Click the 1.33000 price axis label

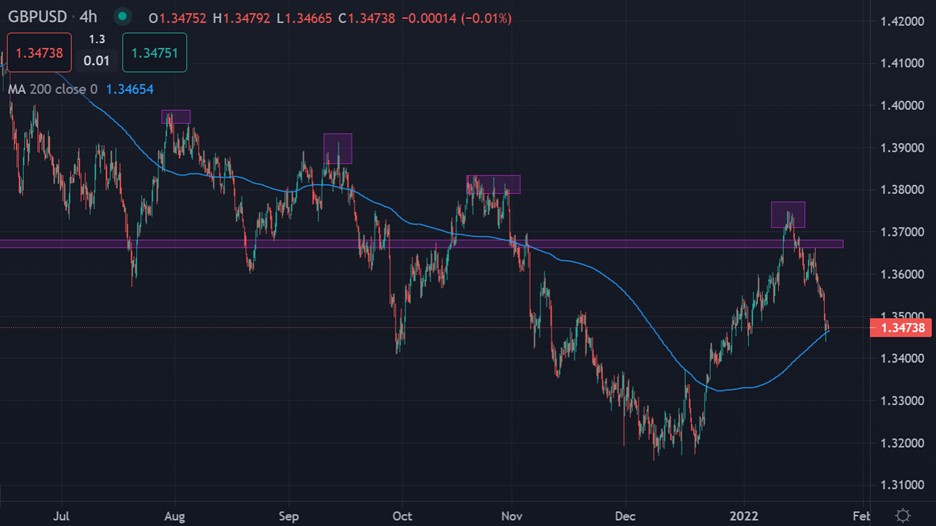tap(902, 401)
